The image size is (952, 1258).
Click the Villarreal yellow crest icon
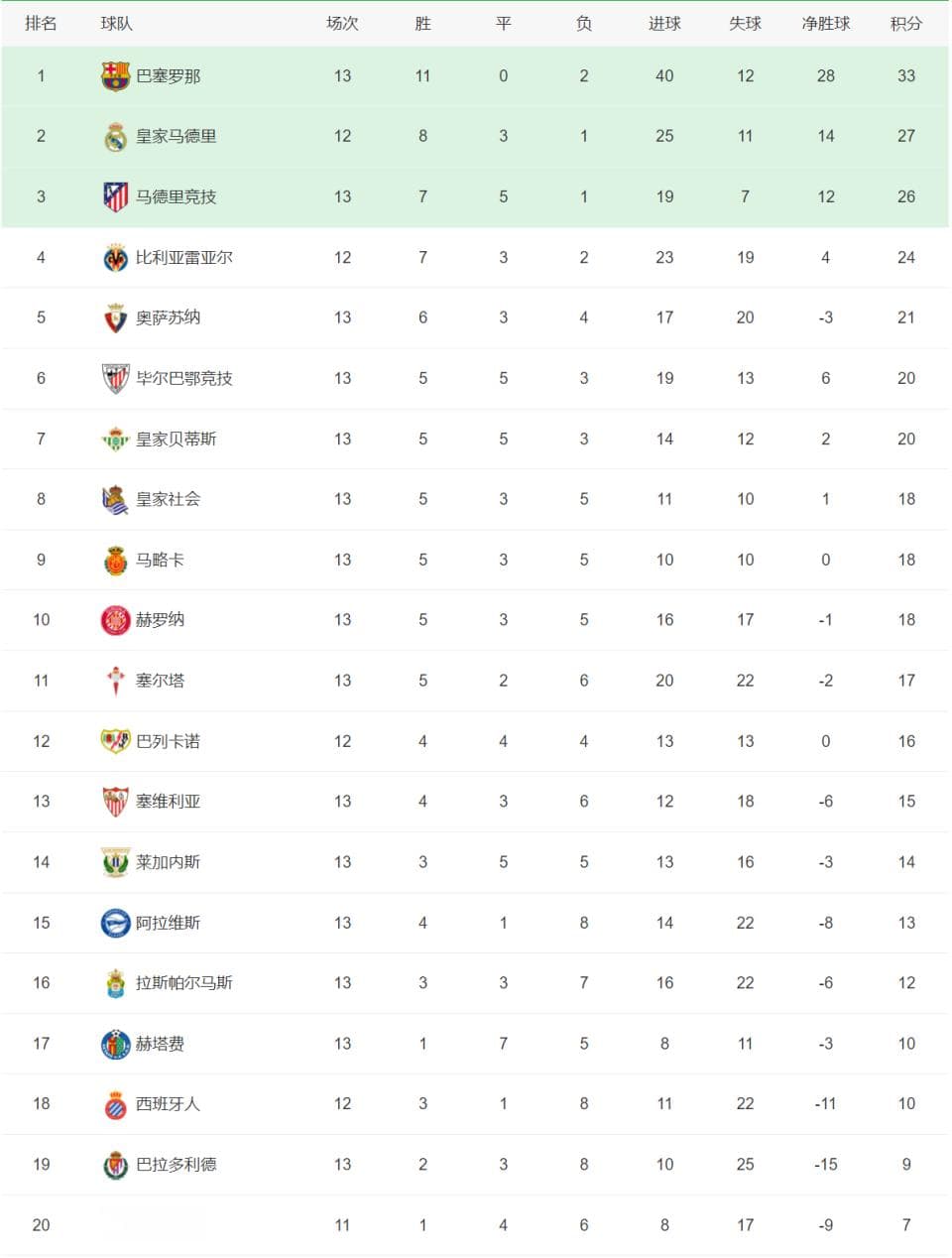[116, 257]
